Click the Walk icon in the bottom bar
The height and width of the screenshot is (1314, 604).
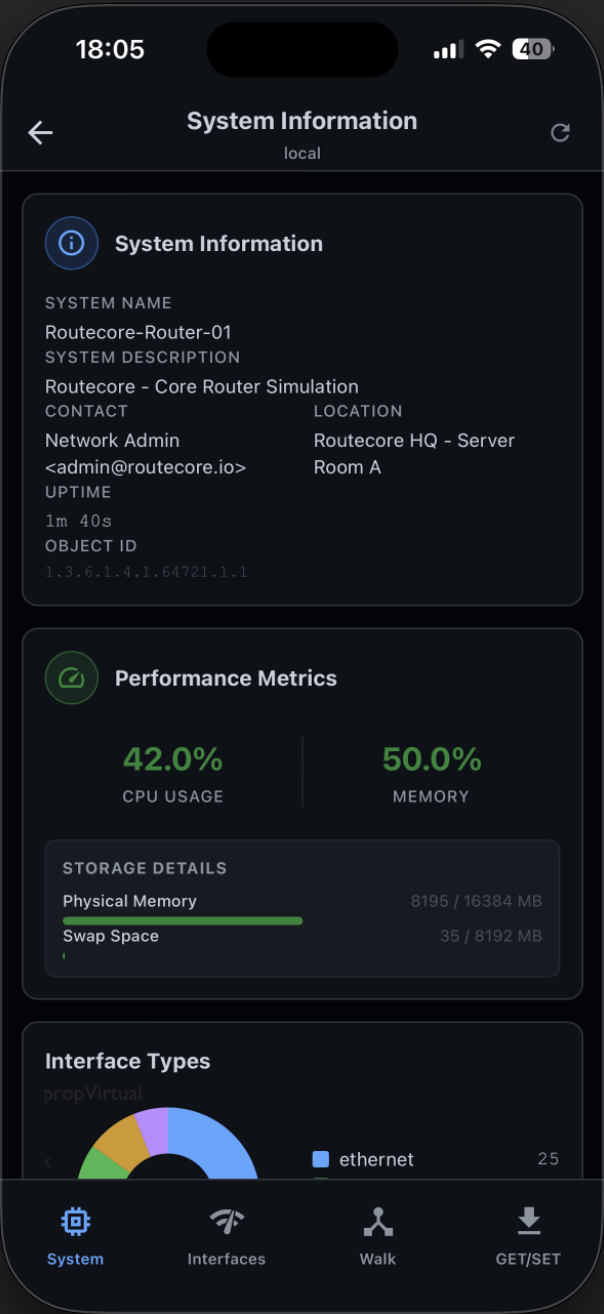(377, 1220)
